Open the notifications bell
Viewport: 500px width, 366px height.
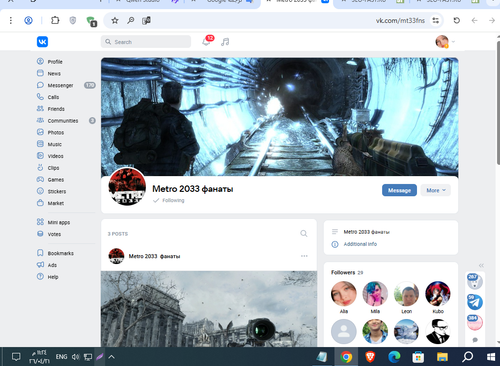[x=206, y=42]
